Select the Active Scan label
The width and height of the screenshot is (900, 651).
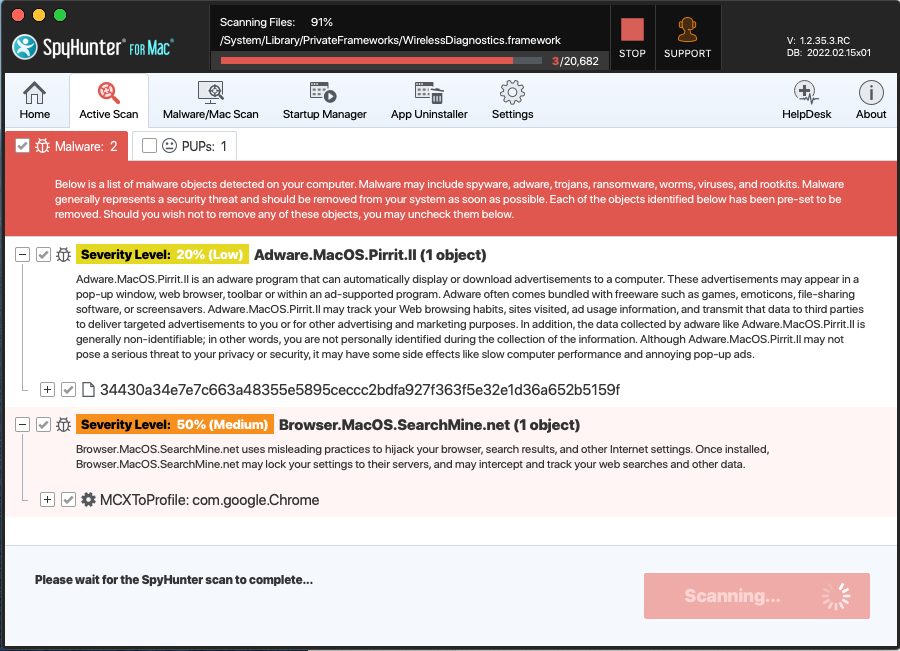108,114
